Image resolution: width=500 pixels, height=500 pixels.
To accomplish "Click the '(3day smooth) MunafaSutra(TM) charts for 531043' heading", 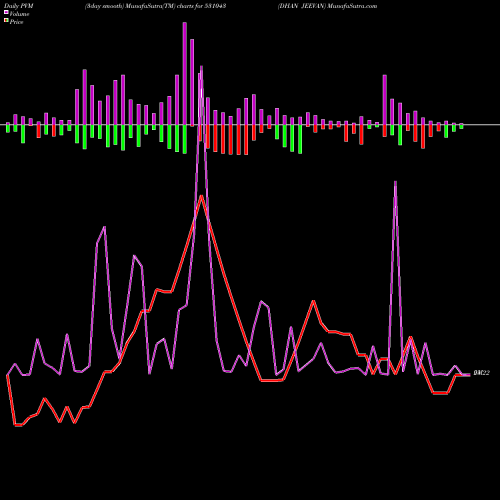I will 155,6.
